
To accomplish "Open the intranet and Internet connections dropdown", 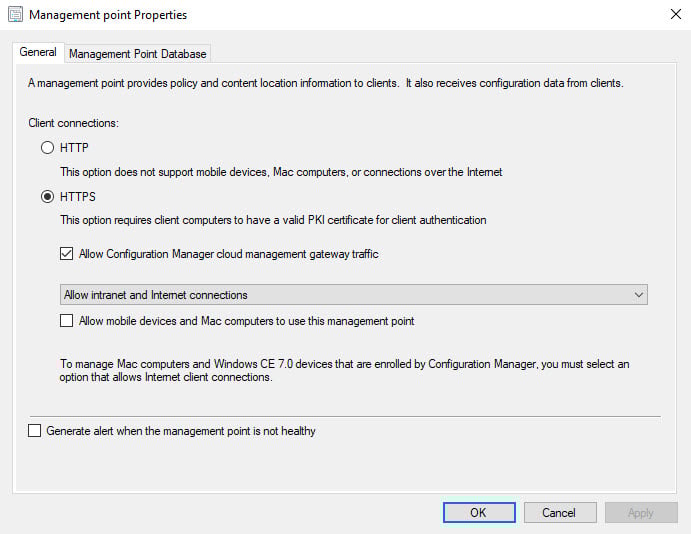I will pyautogui.click(x=353, y=295).
